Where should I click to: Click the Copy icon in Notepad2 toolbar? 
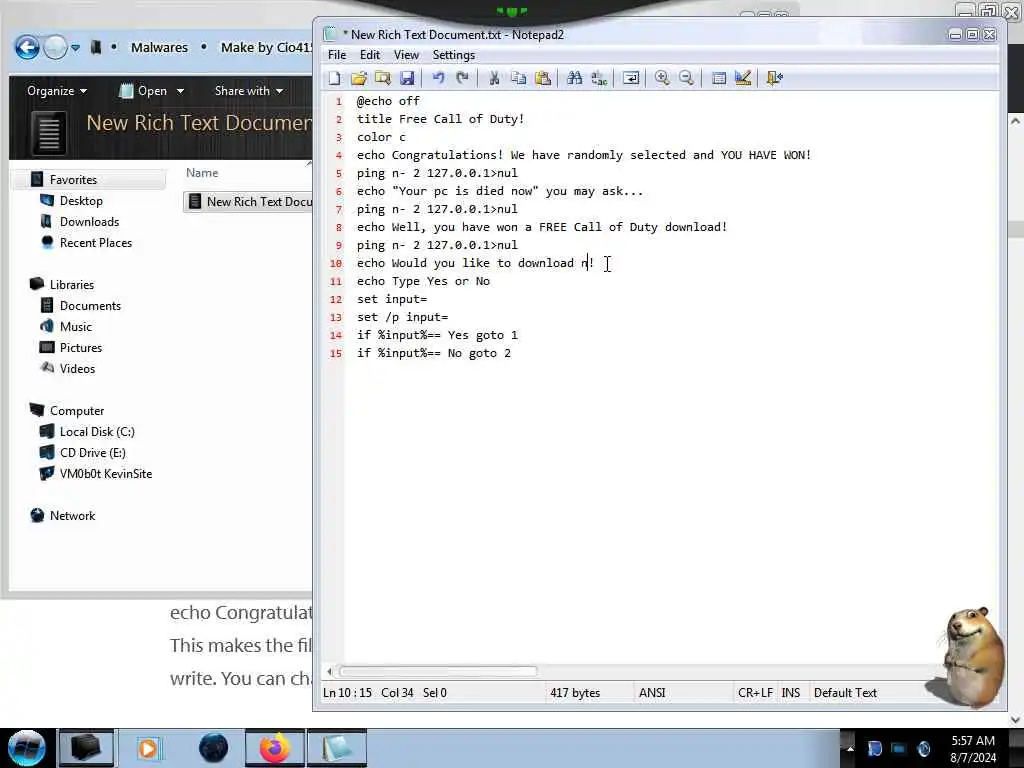[x=519, y=78]
